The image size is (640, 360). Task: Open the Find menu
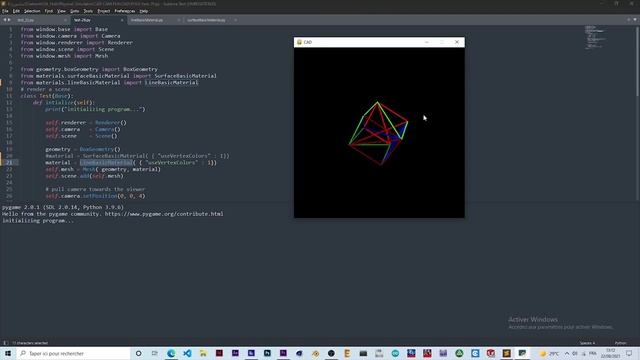49,11
